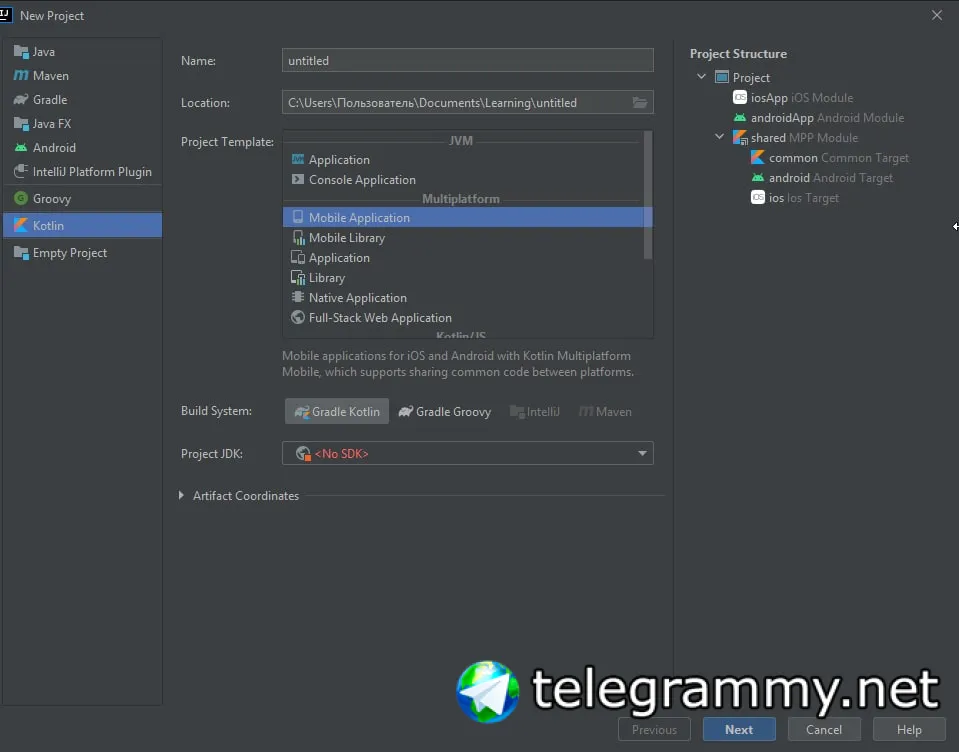Image resolution: width=959 pixels, height=752 pixels.
Task: Click the Help button
Action: pyautogui.click(x=909, y=729)
